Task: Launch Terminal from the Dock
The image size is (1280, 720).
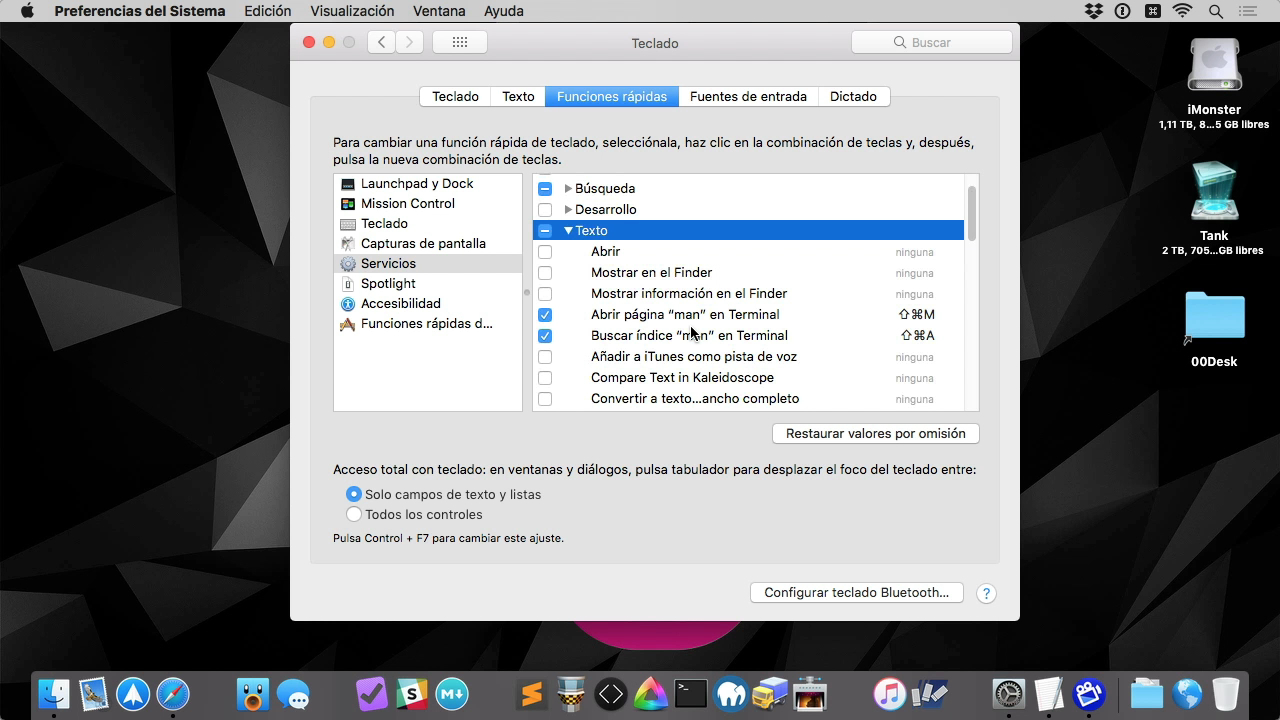Action: [690, 693]
